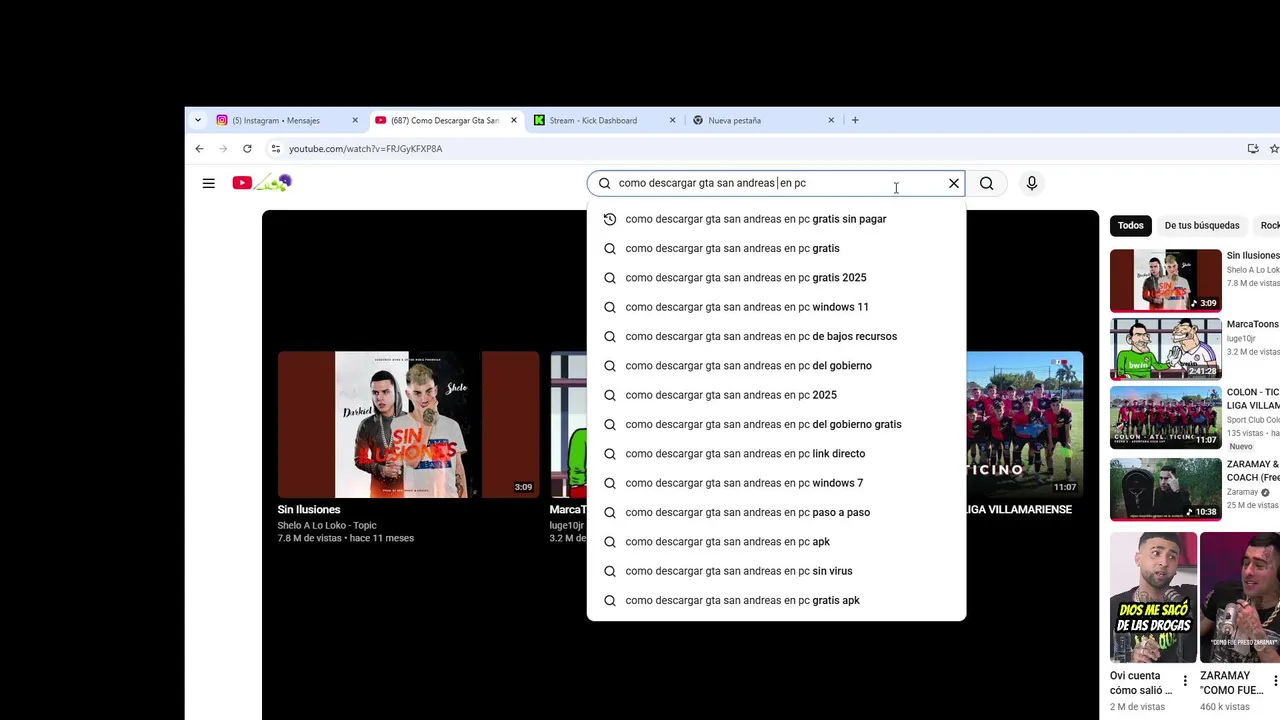The height and width of the screenshot is (720, 1280).
Task: Reload the current page
Action: pos(247,149)
